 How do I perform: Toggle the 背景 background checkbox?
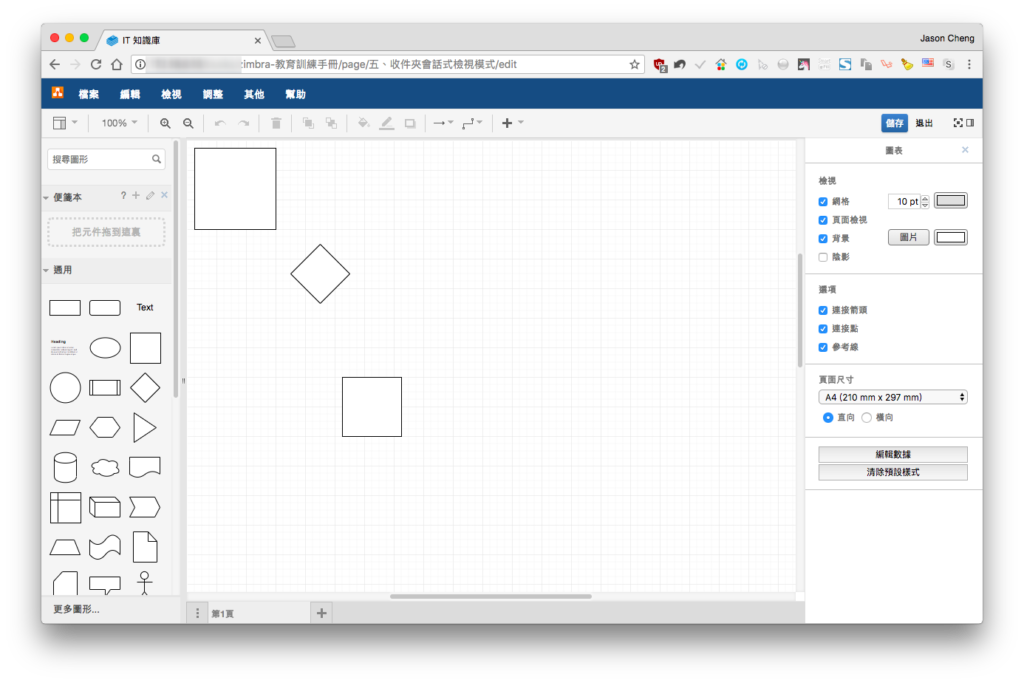(823, 238)
